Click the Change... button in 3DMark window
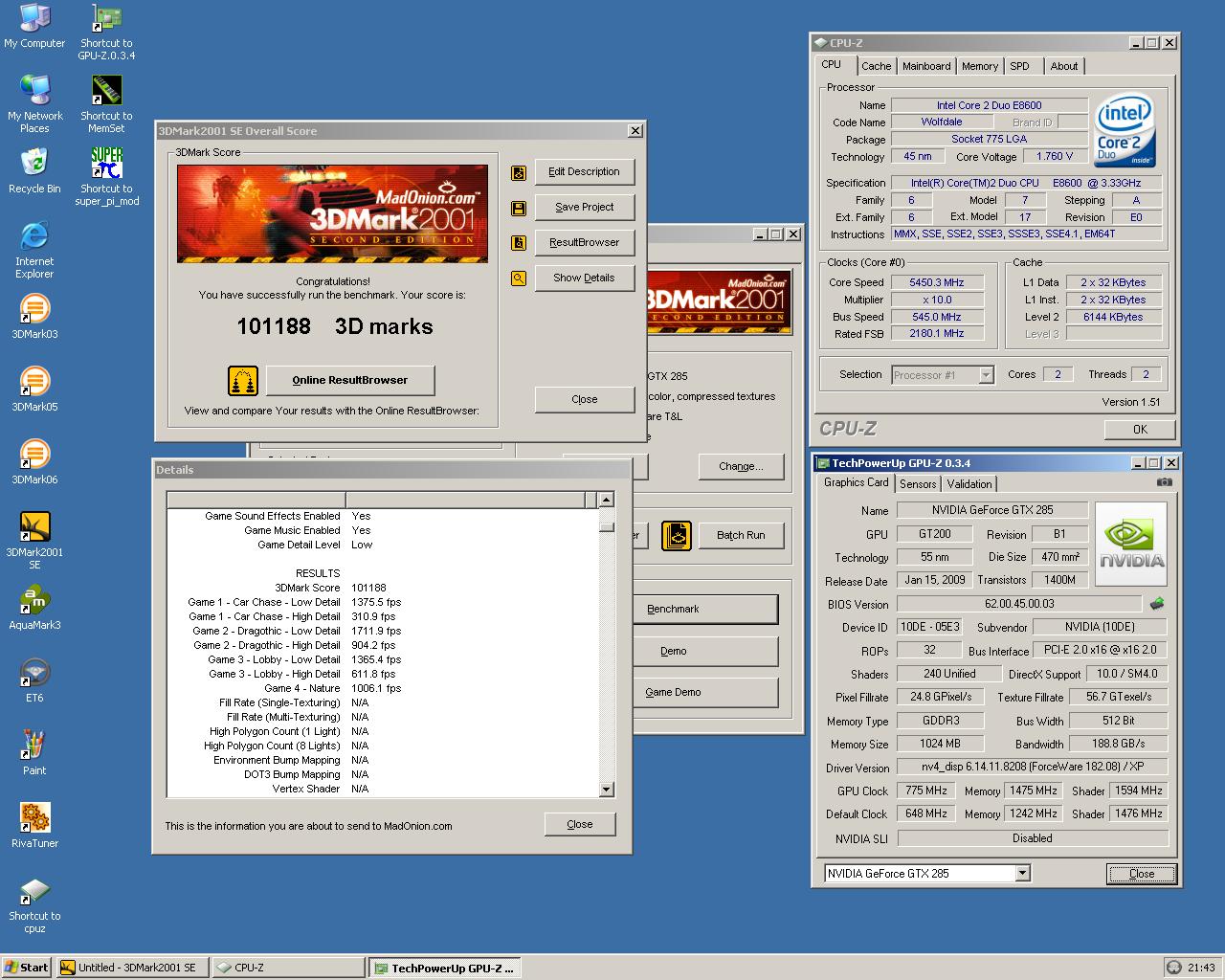1225x980 pixels. click(x=741, y=467)
